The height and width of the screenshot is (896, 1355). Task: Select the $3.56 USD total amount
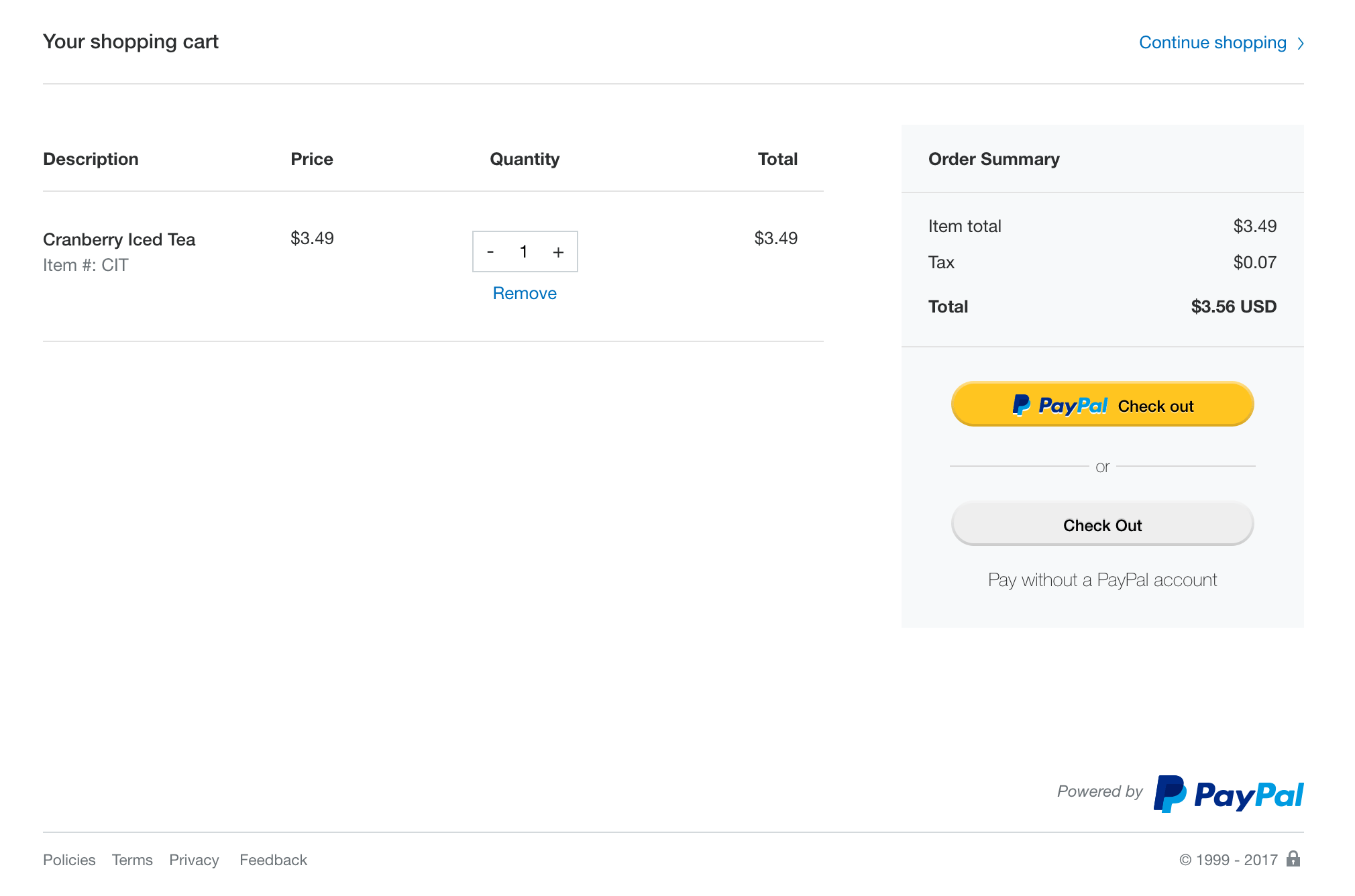(1234, 306)
